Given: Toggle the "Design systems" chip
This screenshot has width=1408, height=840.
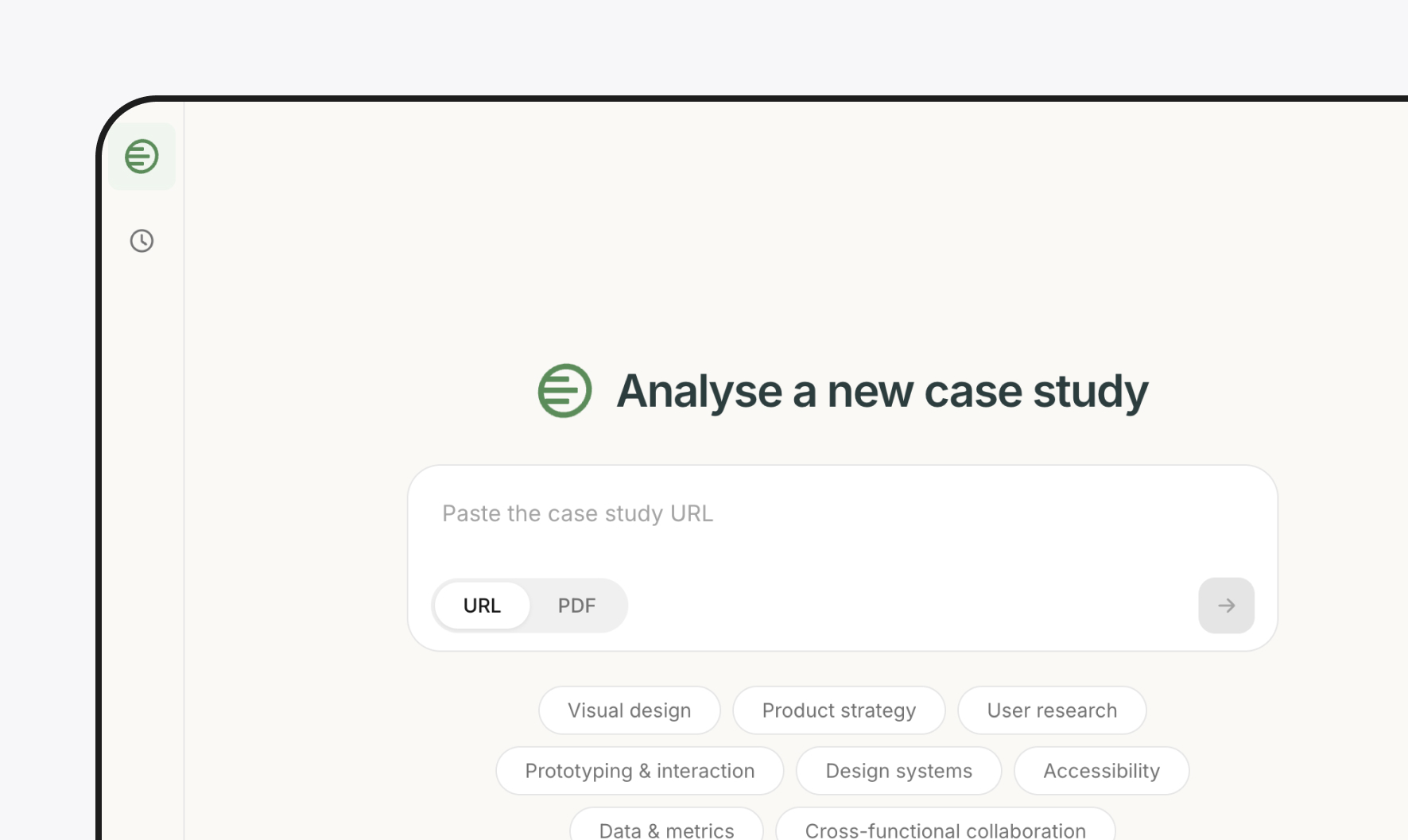Looking at the screenshot, I should click(x=898, y=770).
